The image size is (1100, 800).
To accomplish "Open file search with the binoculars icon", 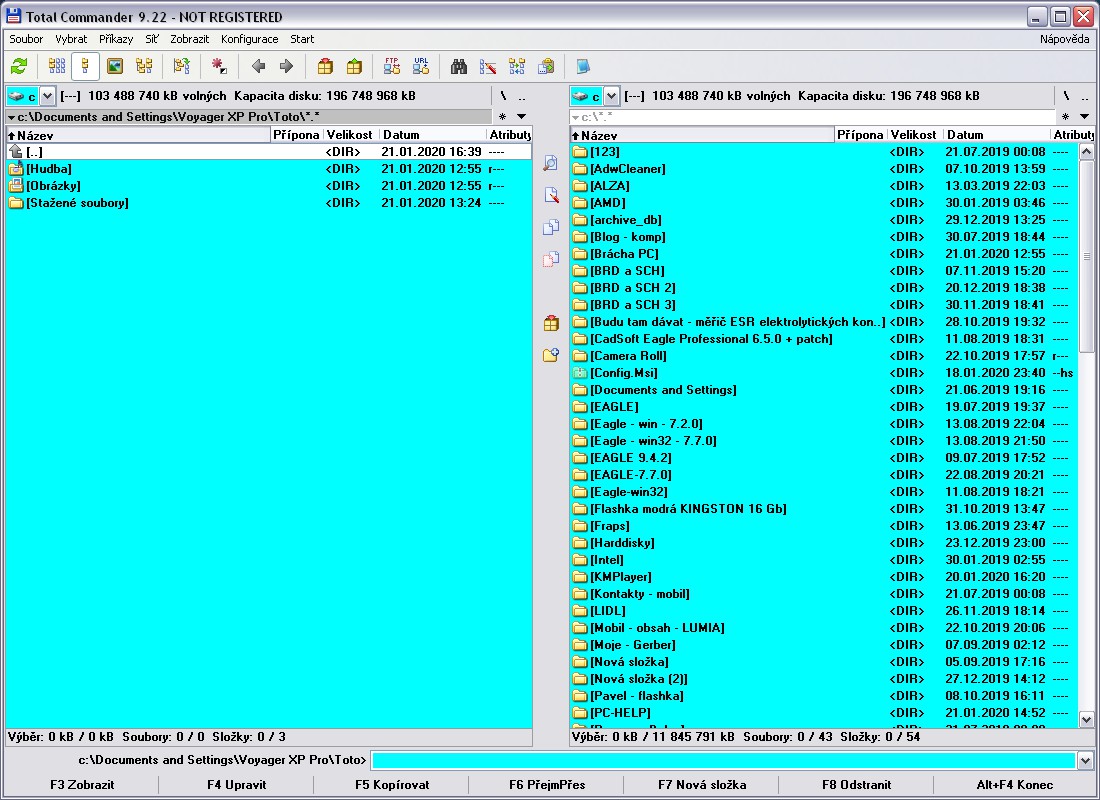I will (x=459, y=66).
